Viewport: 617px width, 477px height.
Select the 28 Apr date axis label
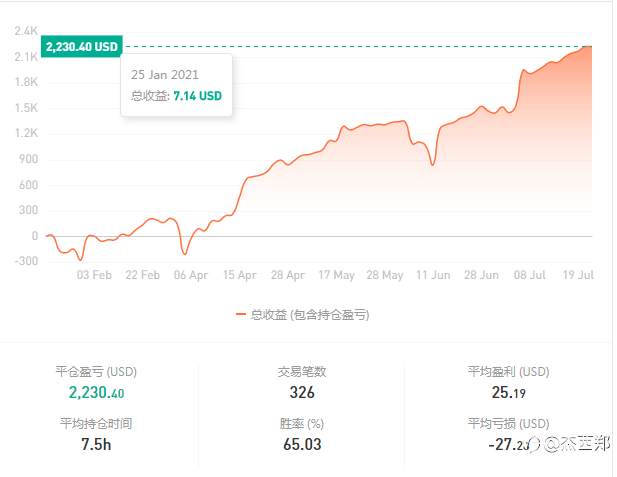[288, 275]
